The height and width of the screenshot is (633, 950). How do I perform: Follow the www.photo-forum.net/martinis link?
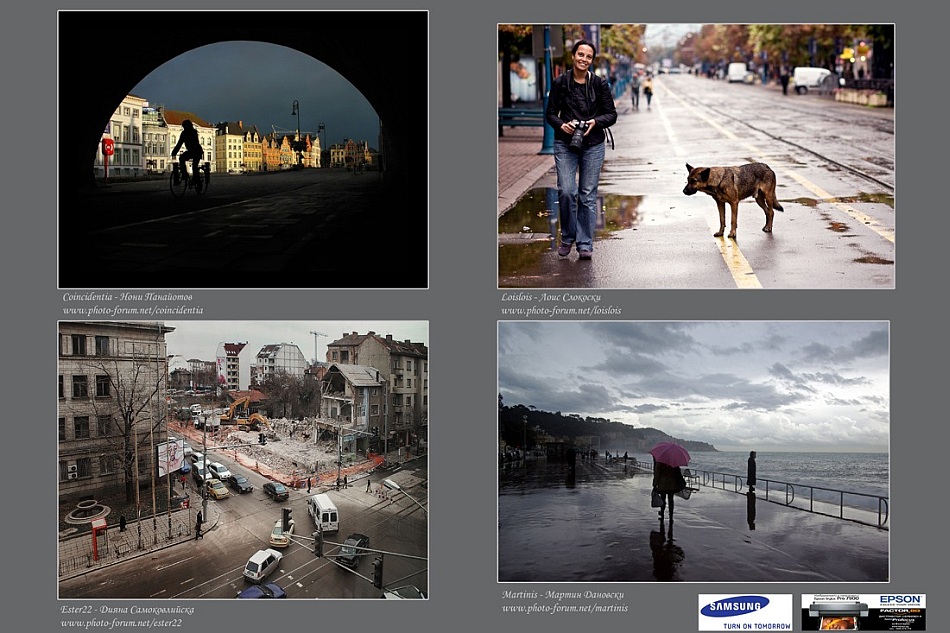(x=565, y=608)
